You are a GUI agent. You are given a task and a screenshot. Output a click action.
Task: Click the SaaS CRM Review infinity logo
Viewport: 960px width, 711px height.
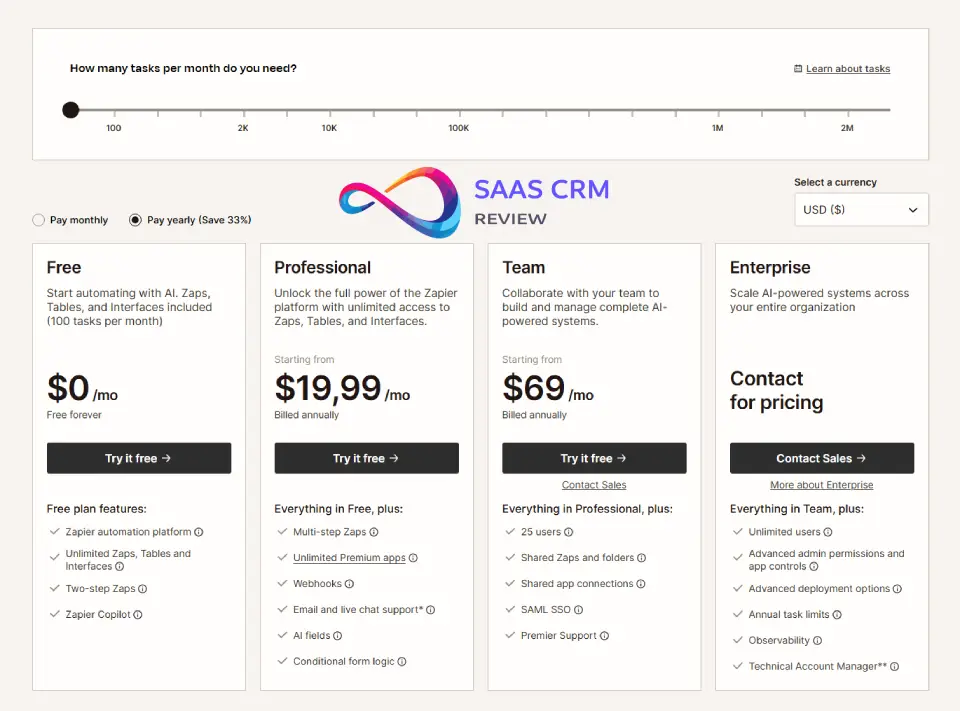tap(400, 201)
